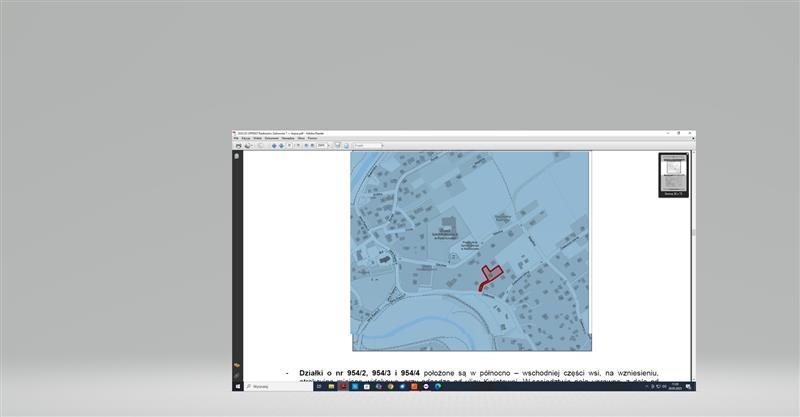
Task: Open the pages panel icon in the left sidebar
Action: [237, 156]
